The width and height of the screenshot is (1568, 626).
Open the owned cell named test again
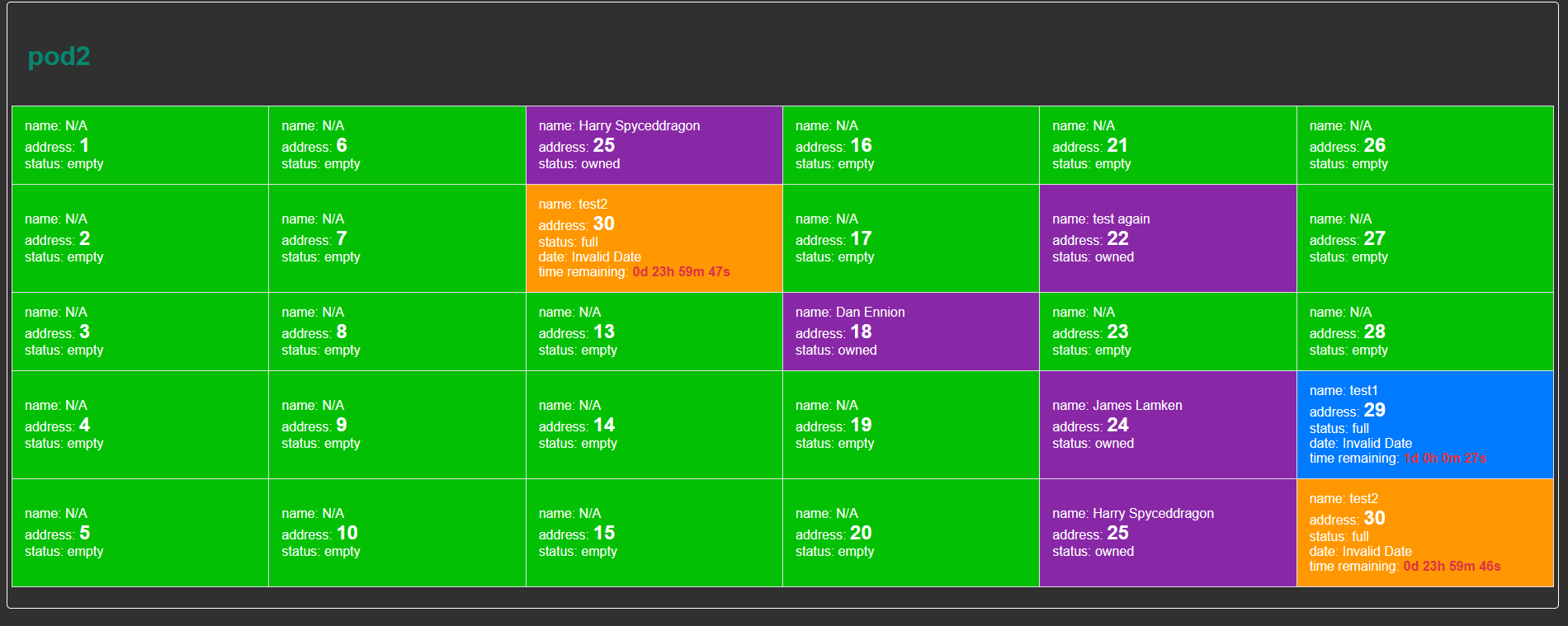(1167, 238)
